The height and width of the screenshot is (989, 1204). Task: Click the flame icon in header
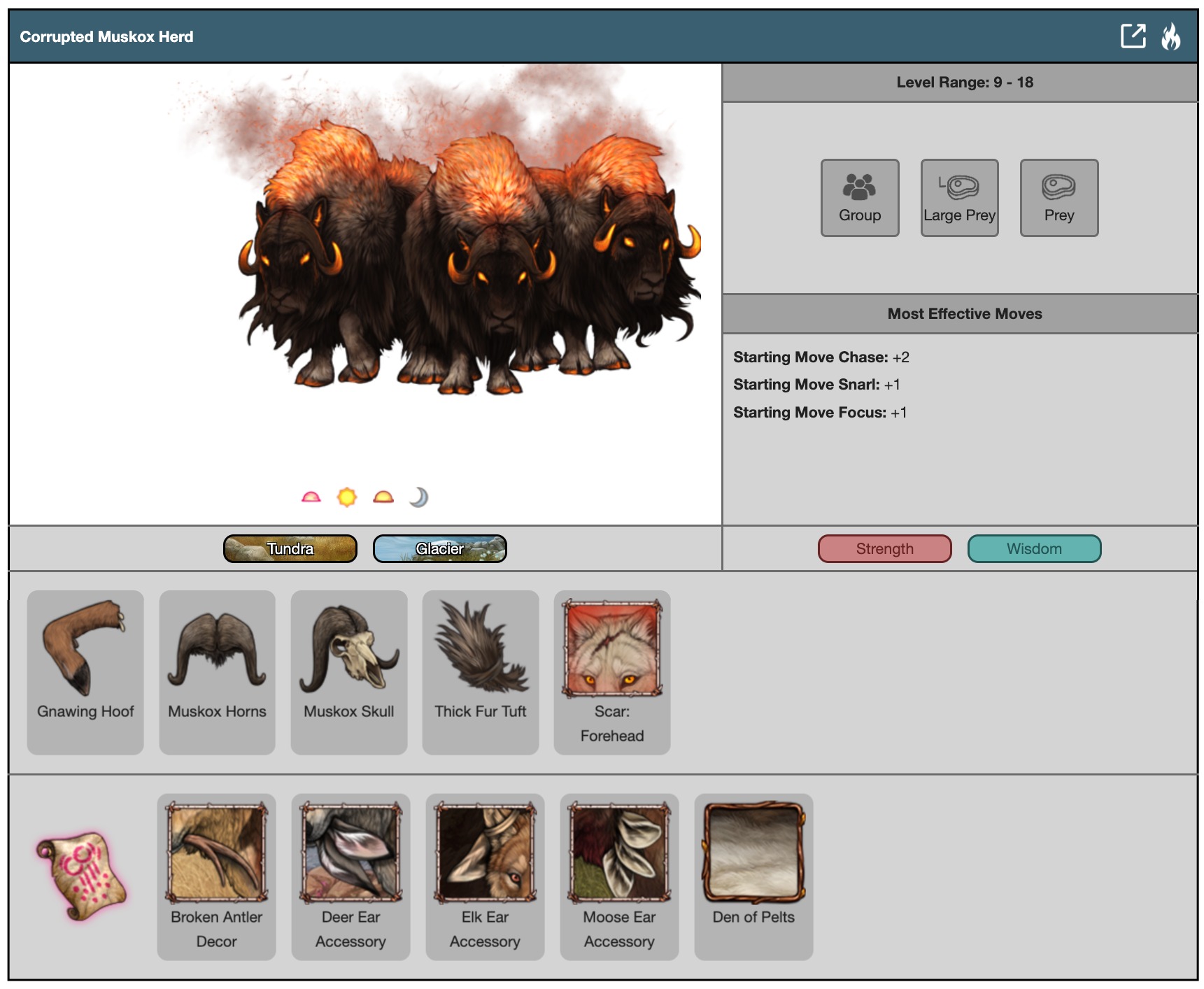point(1170,36)
